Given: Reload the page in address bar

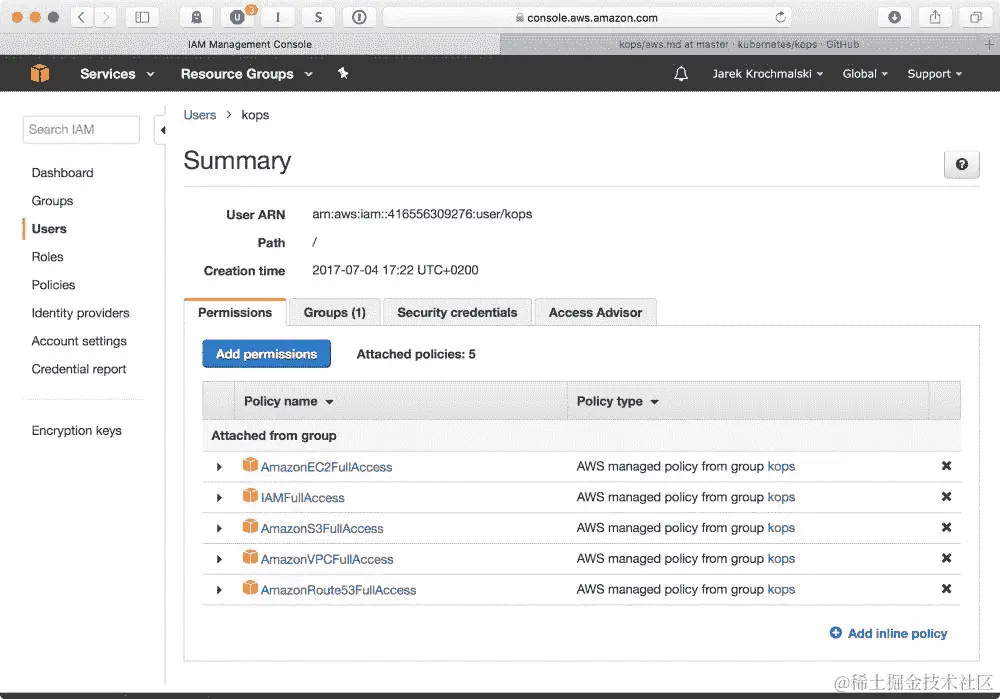Looking at the screenshot, I should click(780, 17).
